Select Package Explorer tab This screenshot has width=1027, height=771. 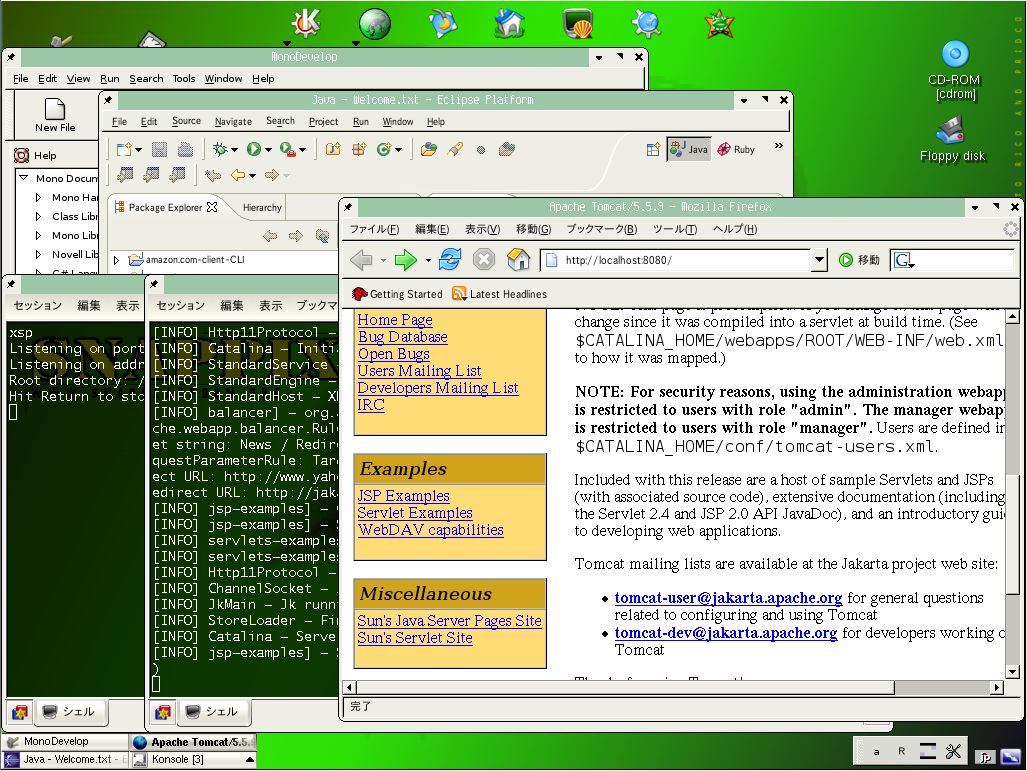[165, 207]
